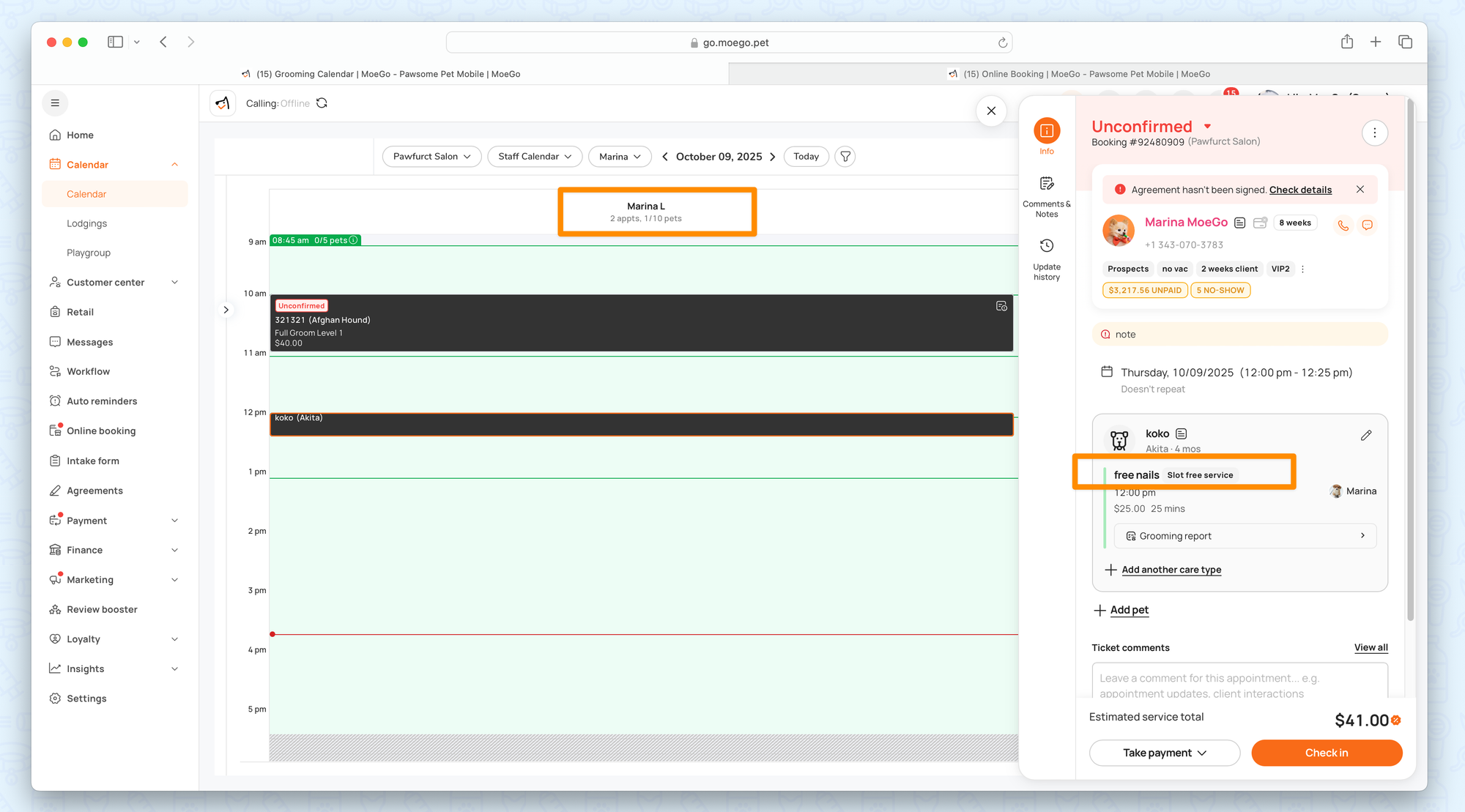Open the Update history icon

[1046, 246]
